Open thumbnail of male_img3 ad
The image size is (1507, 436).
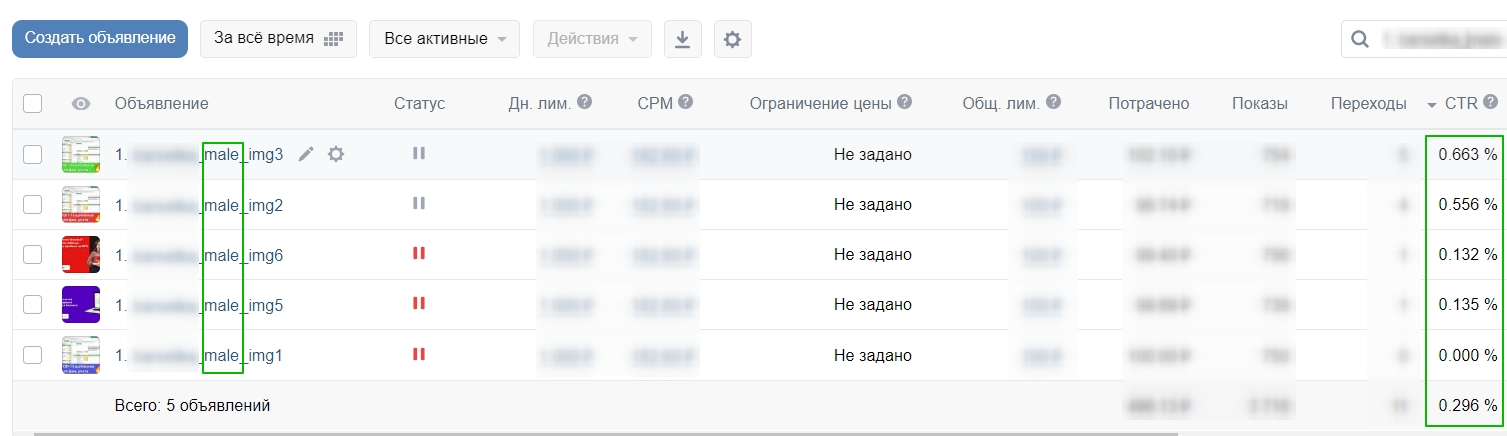point(81,154)
